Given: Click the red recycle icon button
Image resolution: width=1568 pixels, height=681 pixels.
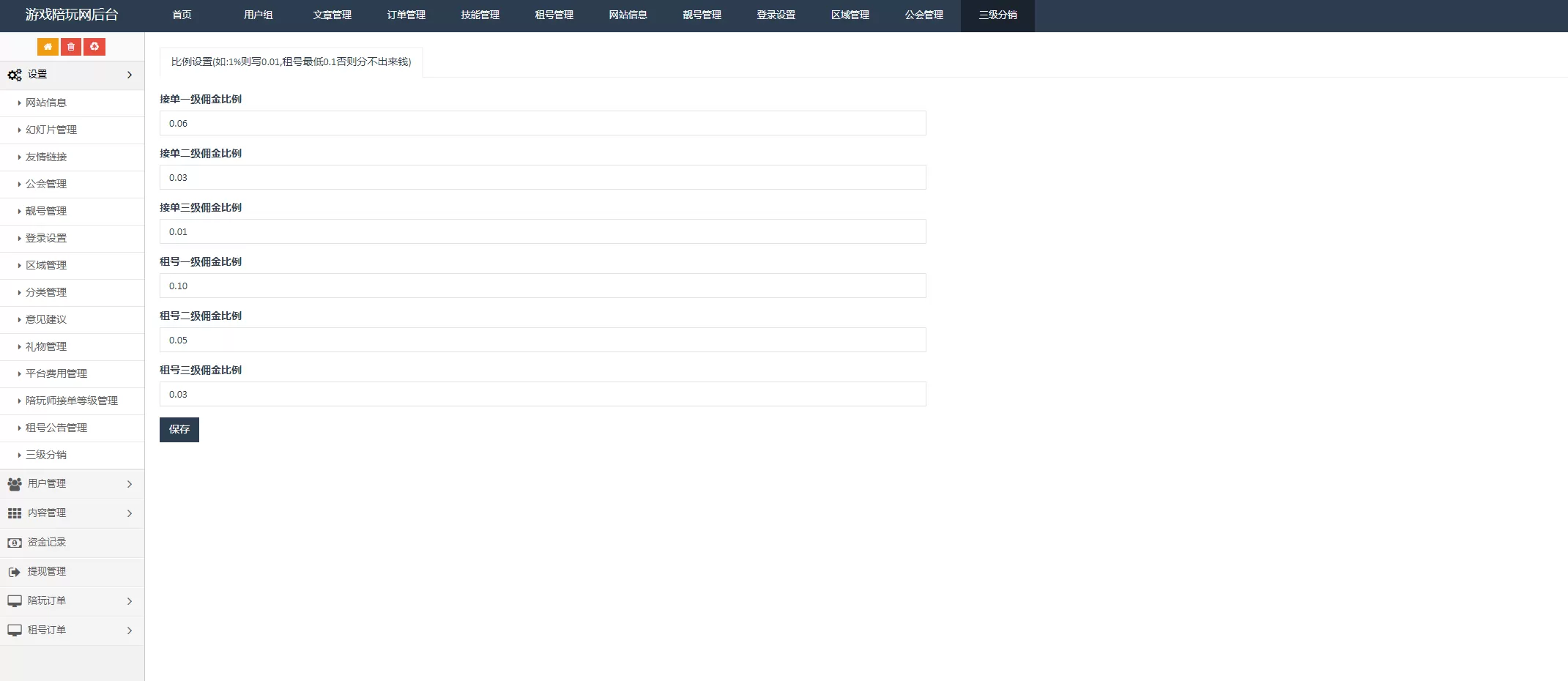Looking at the screenshot, I should (94, 47).
